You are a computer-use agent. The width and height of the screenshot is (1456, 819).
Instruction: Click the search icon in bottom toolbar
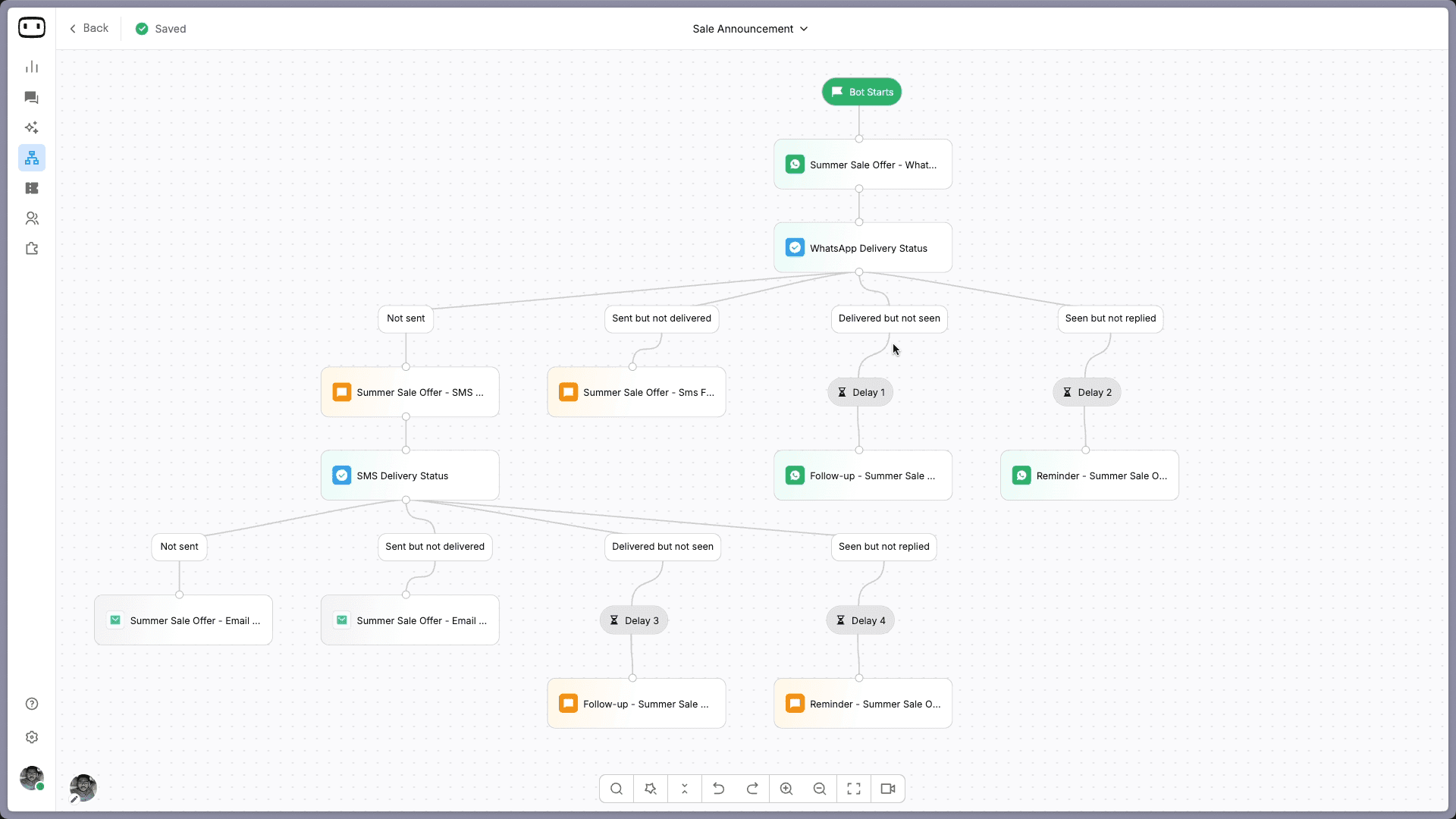616,789
